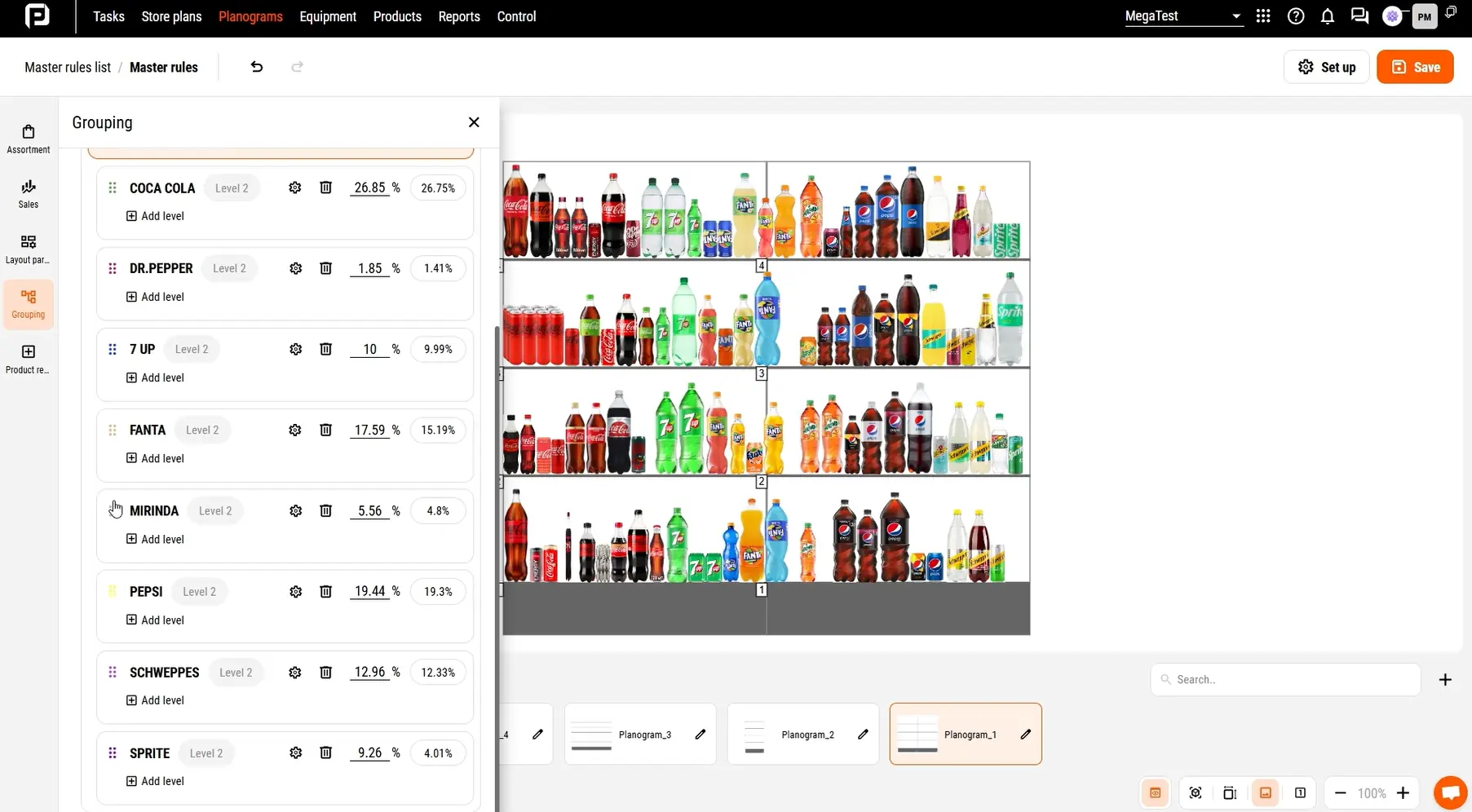Go back to Master rules list

tap(68, 67)
